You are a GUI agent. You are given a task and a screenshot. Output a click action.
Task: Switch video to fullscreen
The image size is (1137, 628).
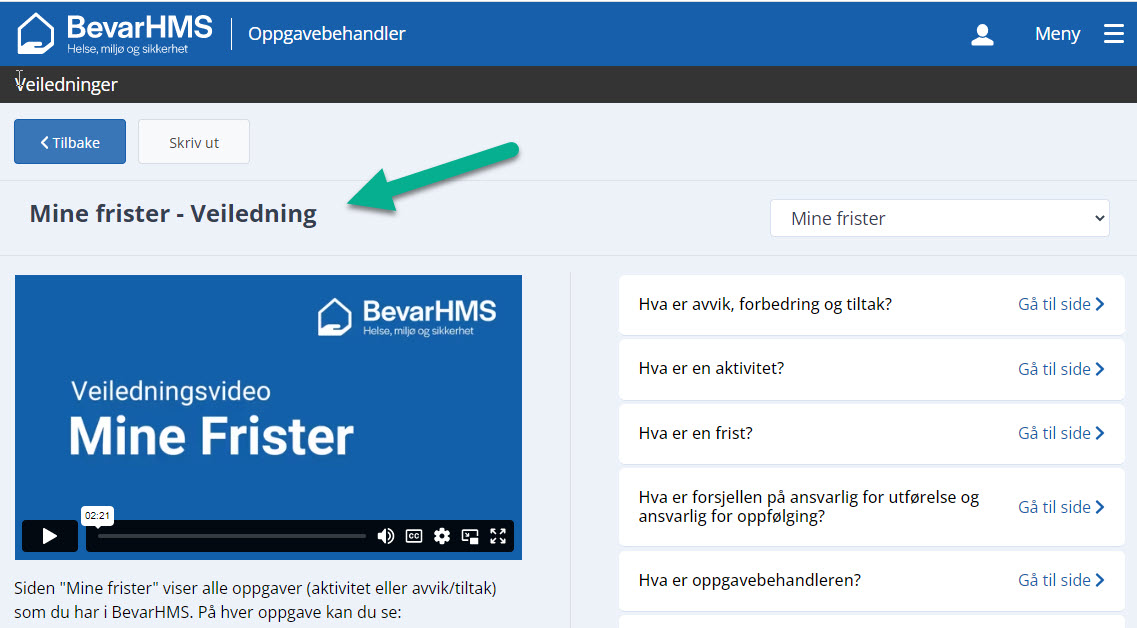tap(498, 536)
